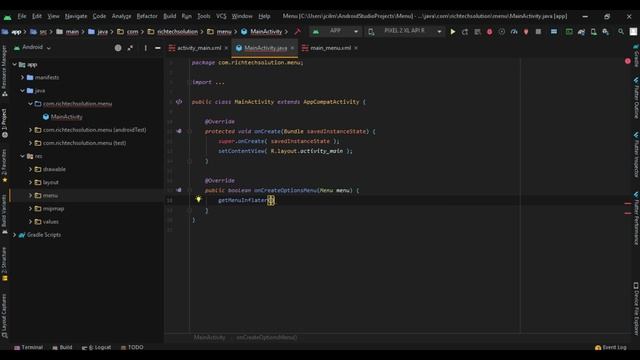The width and height of the screenshot is (640, 360).
Task: Click the Select Opened File target icon
Action: click(x=118, y=48)
